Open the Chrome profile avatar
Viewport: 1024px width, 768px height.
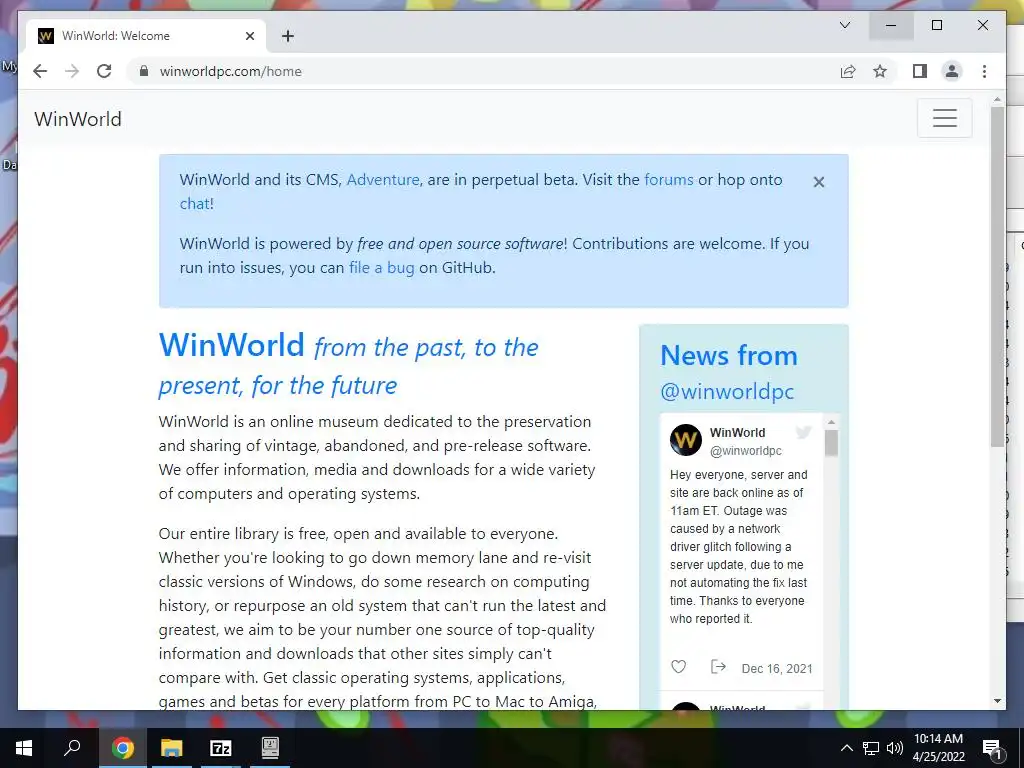[952, 71]
